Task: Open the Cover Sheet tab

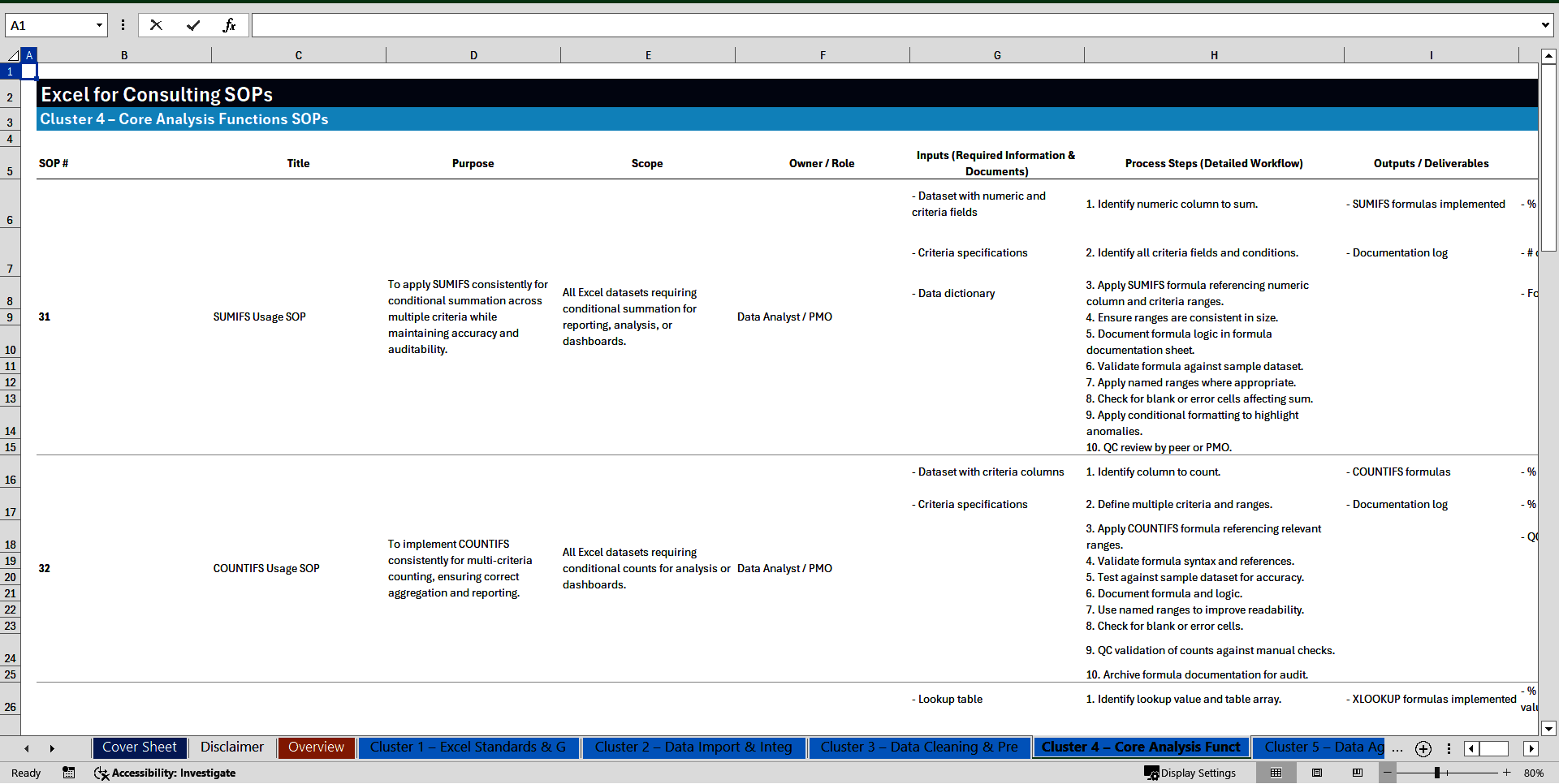Action: tap(139, 747)
